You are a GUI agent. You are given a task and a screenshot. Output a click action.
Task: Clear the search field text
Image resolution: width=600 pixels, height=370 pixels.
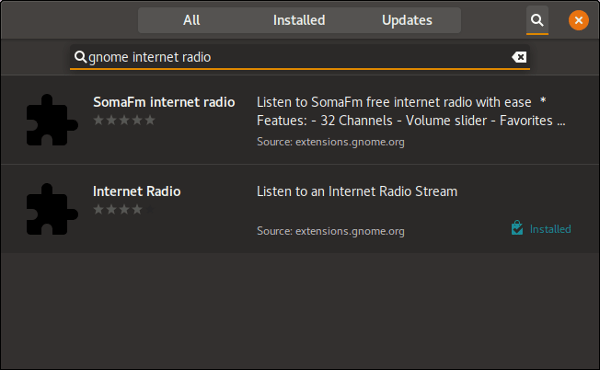click(x=519, y=57)
